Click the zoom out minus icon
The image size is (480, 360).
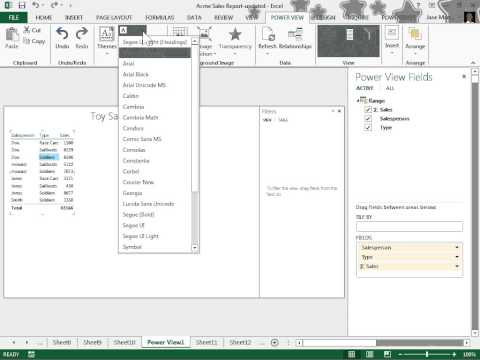pos(400,354)
